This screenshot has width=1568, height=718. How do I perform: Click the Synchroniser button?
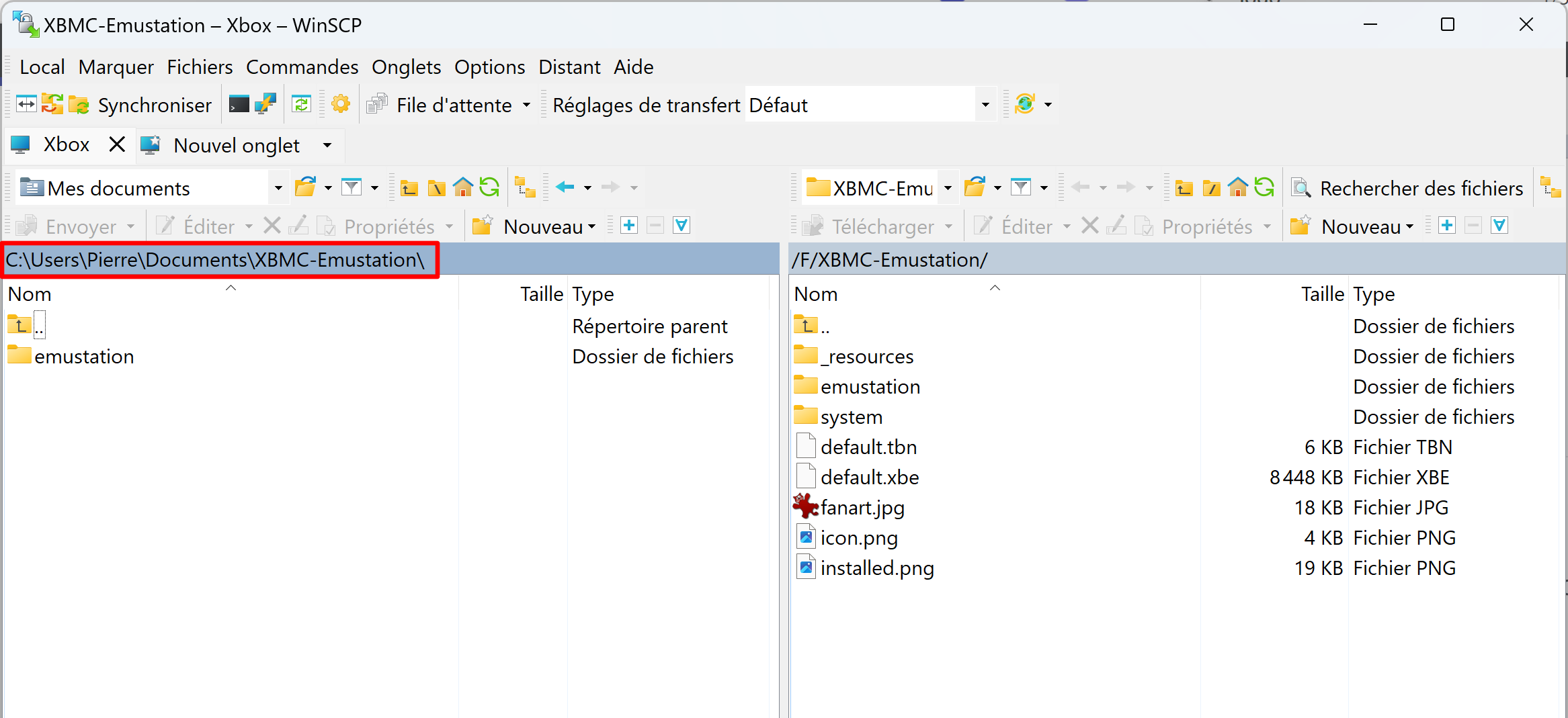(140, 105)
